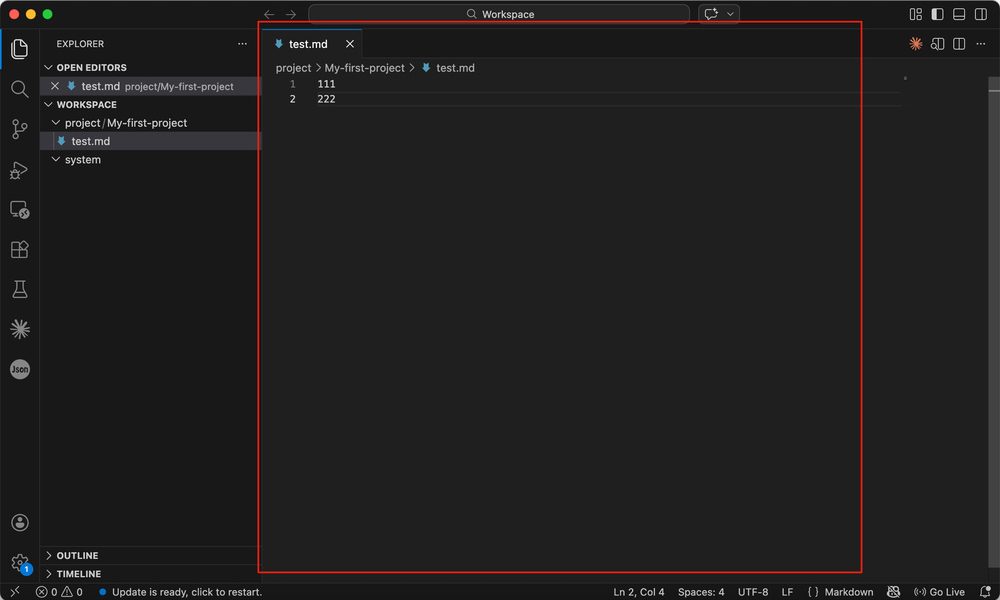Open the Testing flask icon view
Image resolution: width=1000 pixels, height=600 pixels.
pyautogui.click(x=19, y=289)
